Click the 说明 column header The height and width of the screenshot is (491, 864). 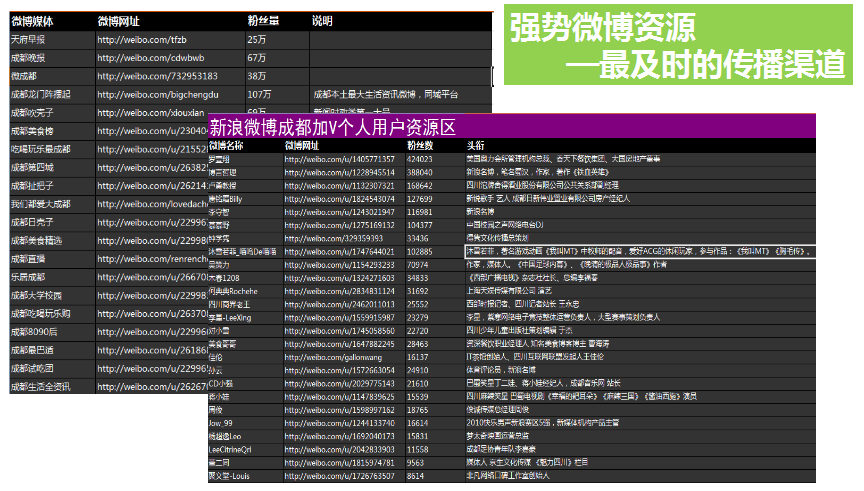point(322,21)
